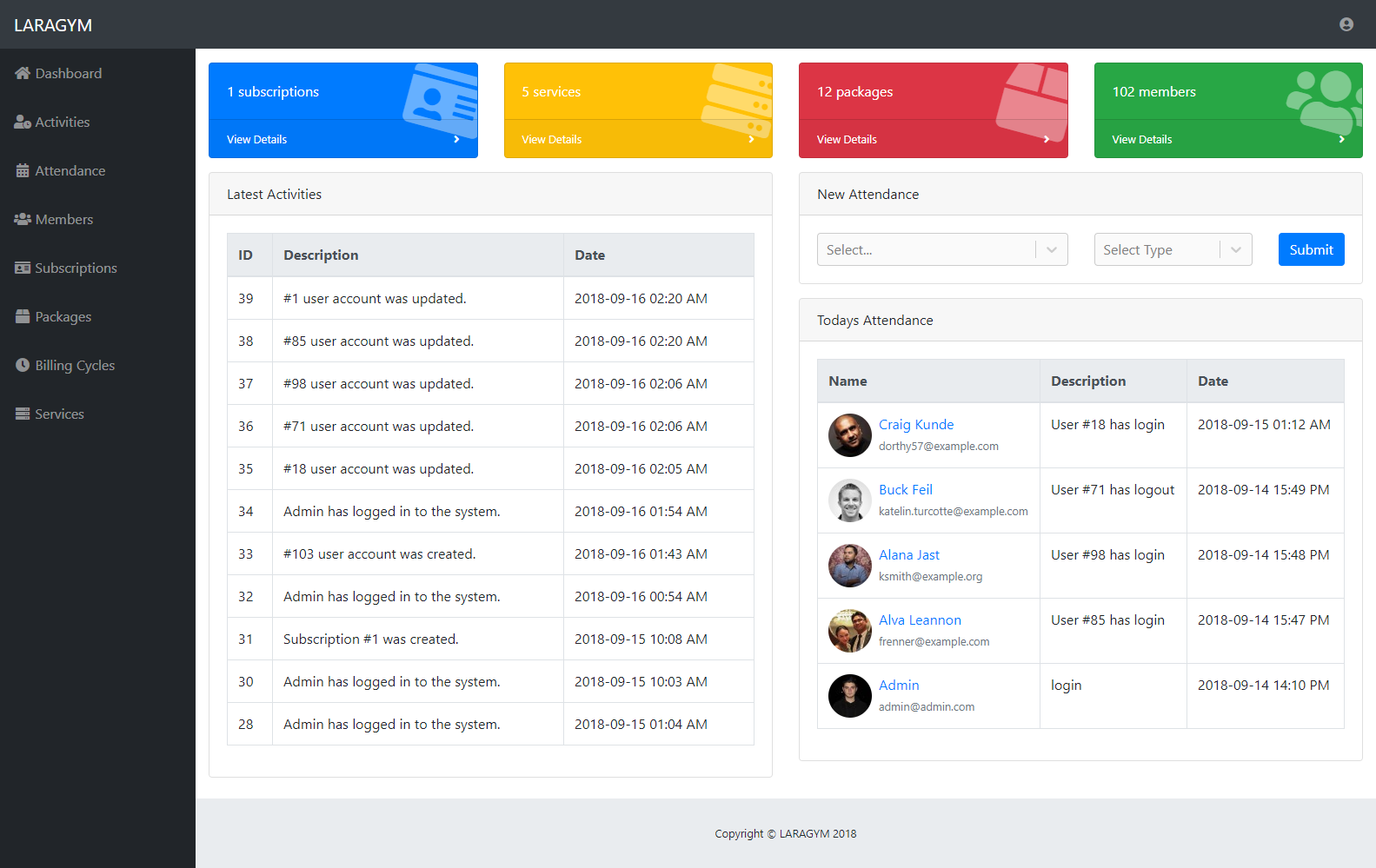Click the Dashboard home icon in sidebar
Screen dimensions: 1376x868
tap(23, 73)
